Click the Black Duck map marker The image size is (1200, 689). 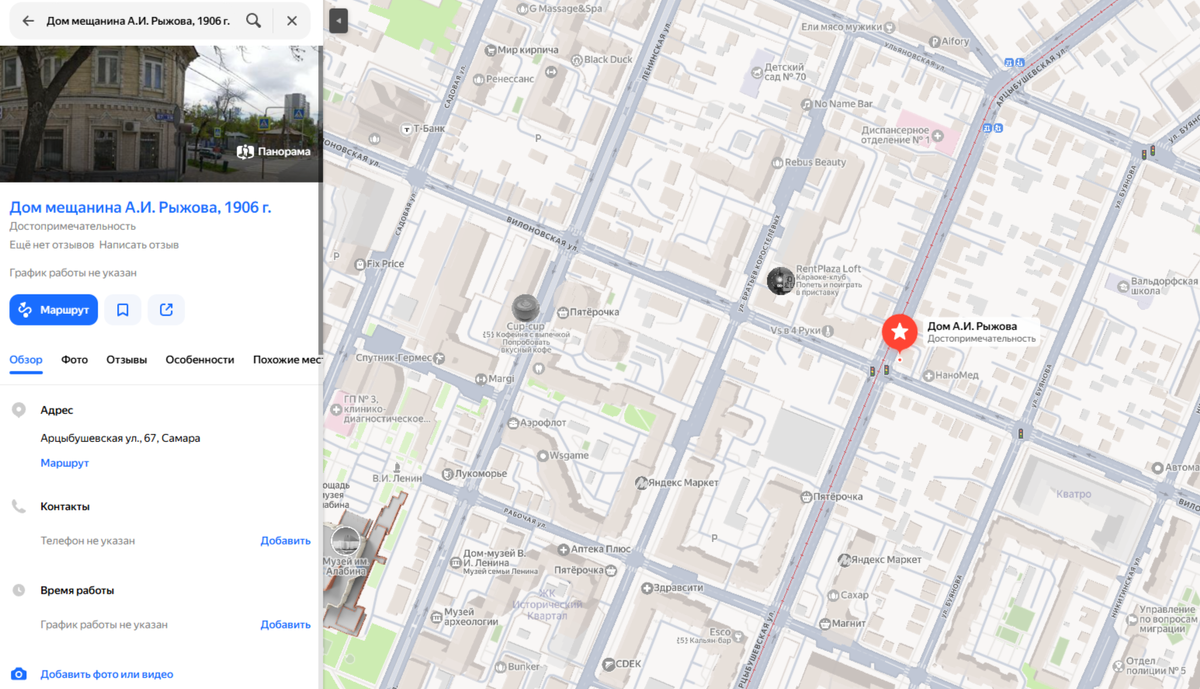pyautogui.click(x=577, y=59)
